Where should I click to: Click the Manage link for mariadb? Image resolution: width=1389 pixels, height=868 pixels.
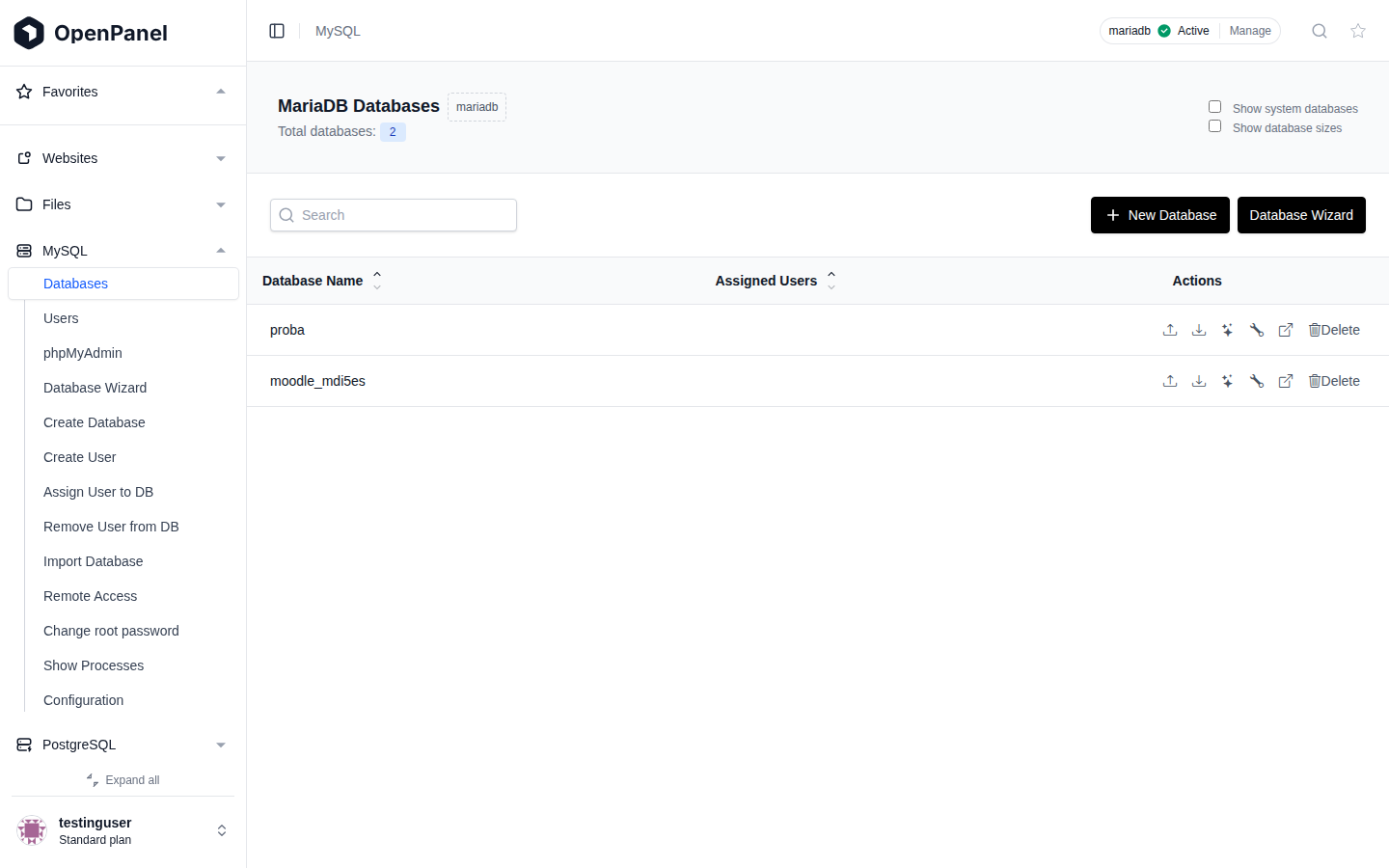pyautogui.click(x=1250, y=31)
